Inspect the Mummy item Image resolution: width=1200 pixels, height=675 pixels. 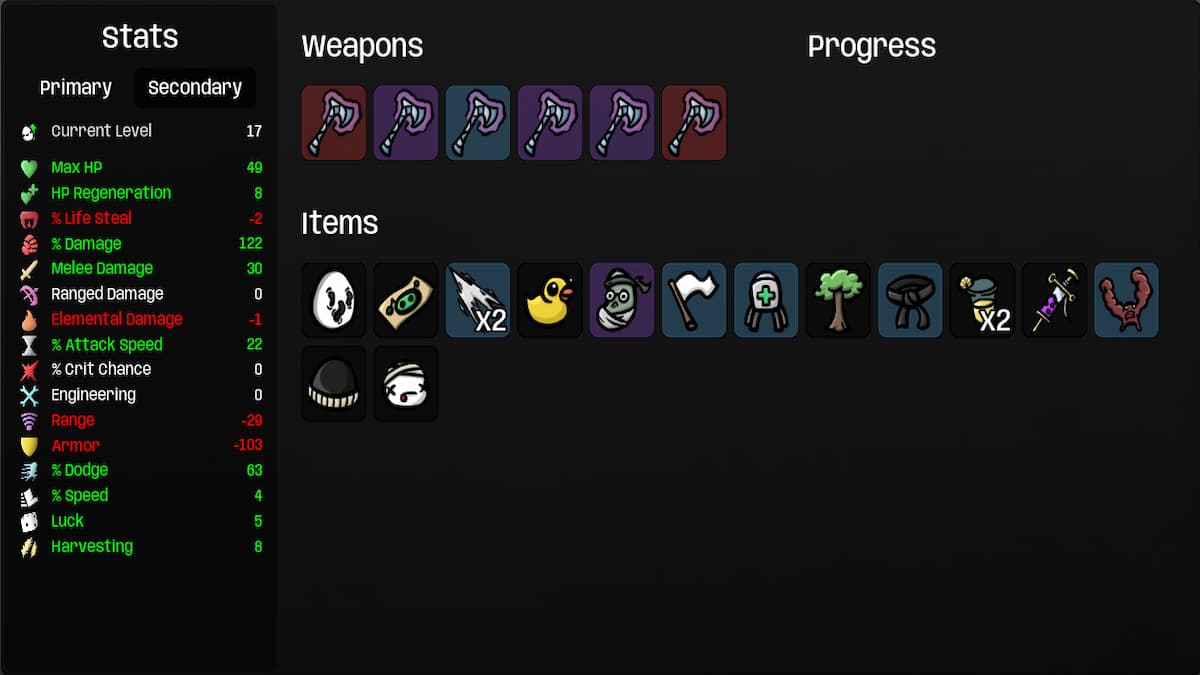(621, 299)
